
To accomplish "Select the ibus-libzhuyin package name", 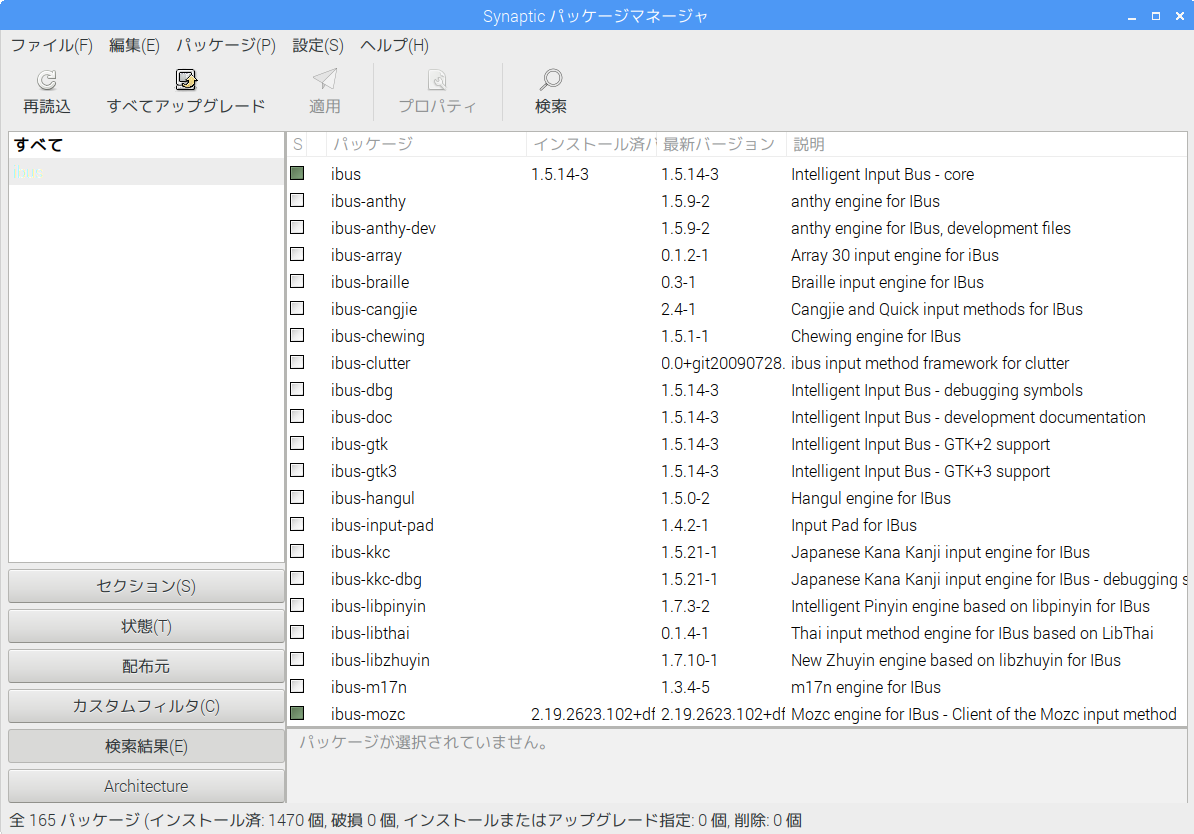I will coord(380,660).
